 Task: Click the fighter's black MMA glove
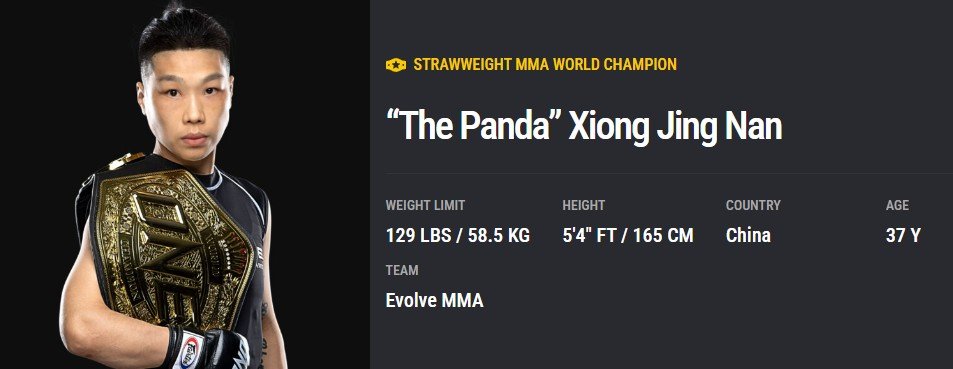[207, 348]
